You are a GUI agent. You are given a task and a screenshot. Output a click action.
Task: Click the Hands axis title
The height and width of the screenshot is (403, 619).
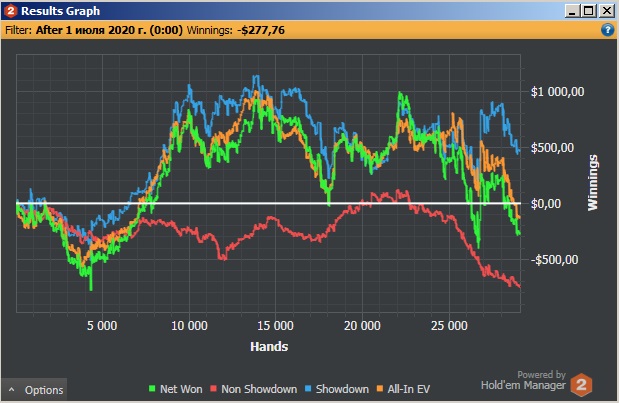coord(269,347)
